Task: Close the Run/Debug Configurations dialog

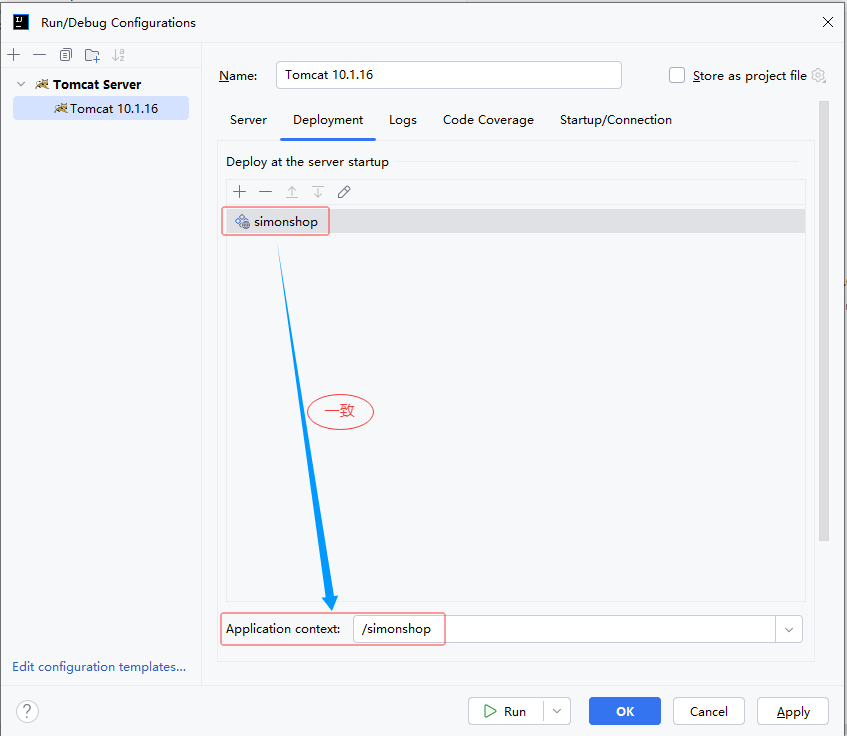Action: (828, 22)
